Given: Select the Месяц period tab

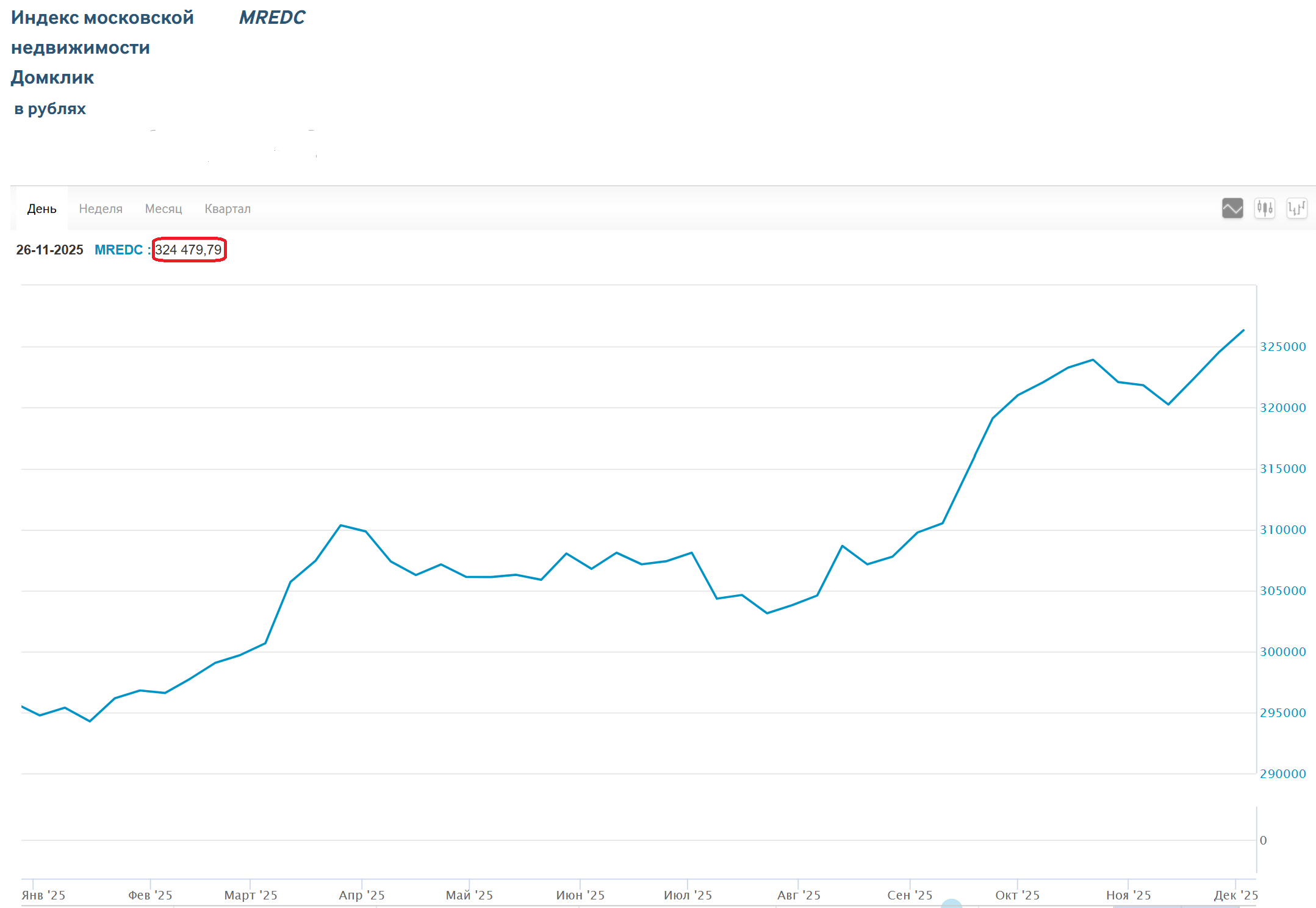Looking at the screenshot, I should pyautogui.click(x=164, y=209).
